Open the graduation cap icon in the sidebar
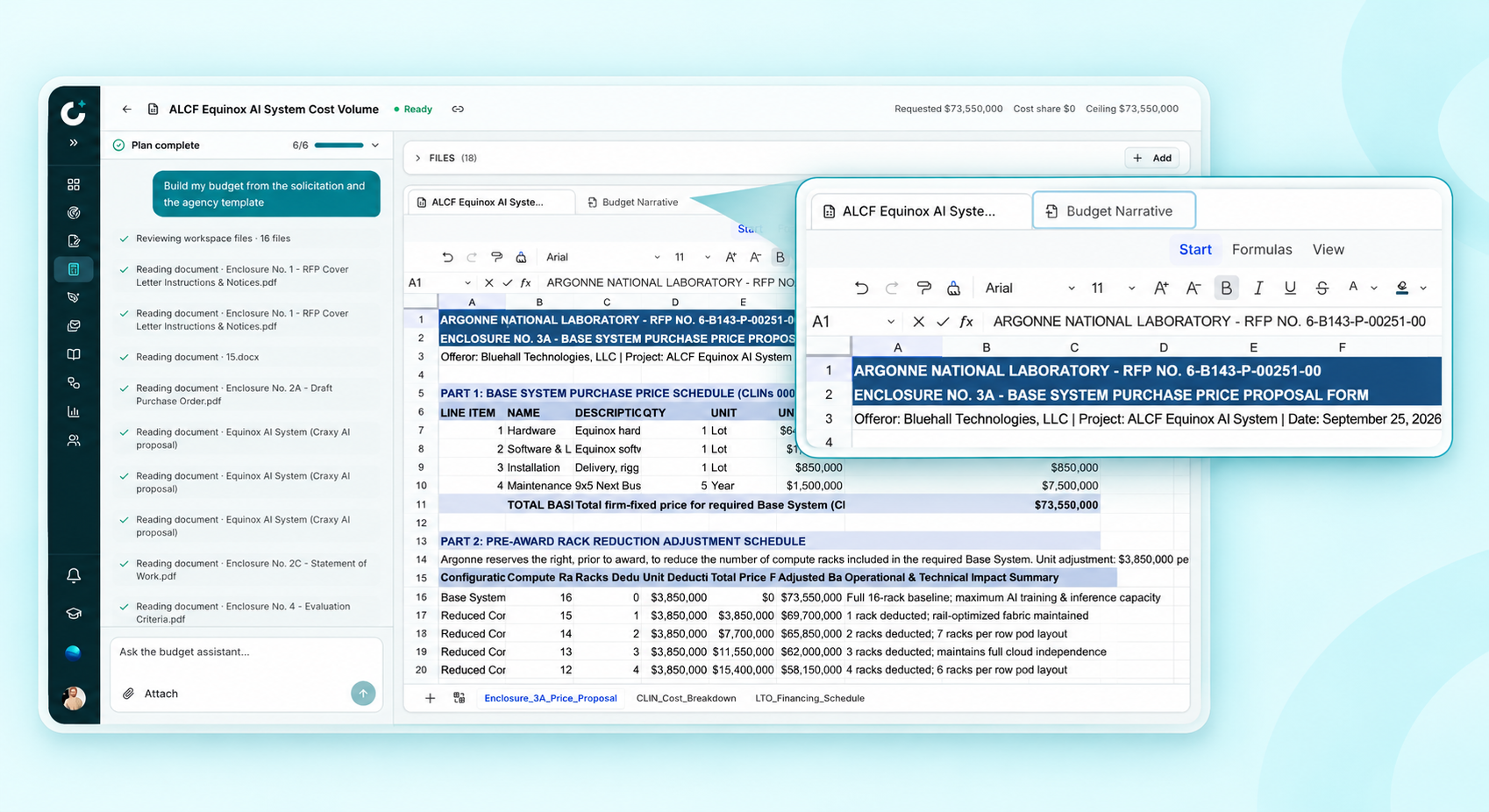 [x=74, y=614]
